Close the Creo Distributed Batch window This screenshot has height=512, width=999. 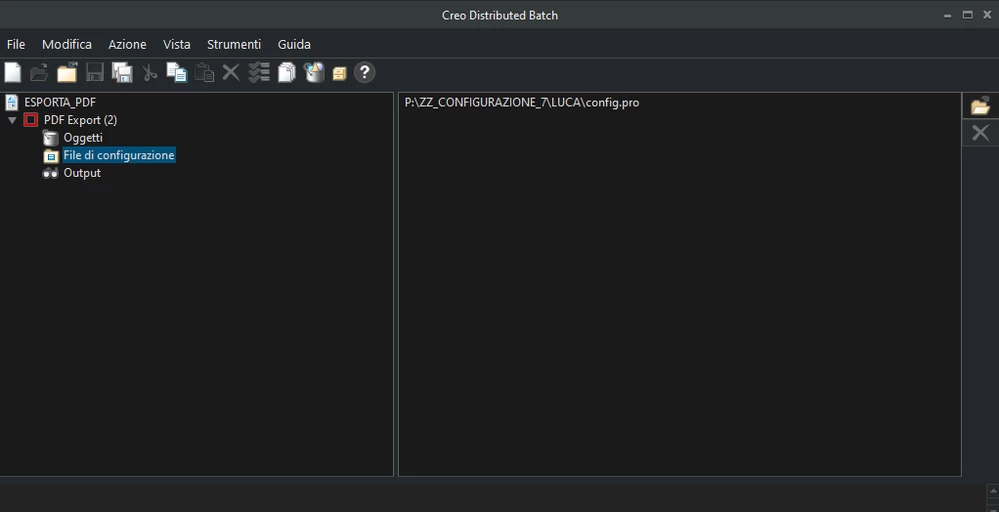(x=987, y=15)
